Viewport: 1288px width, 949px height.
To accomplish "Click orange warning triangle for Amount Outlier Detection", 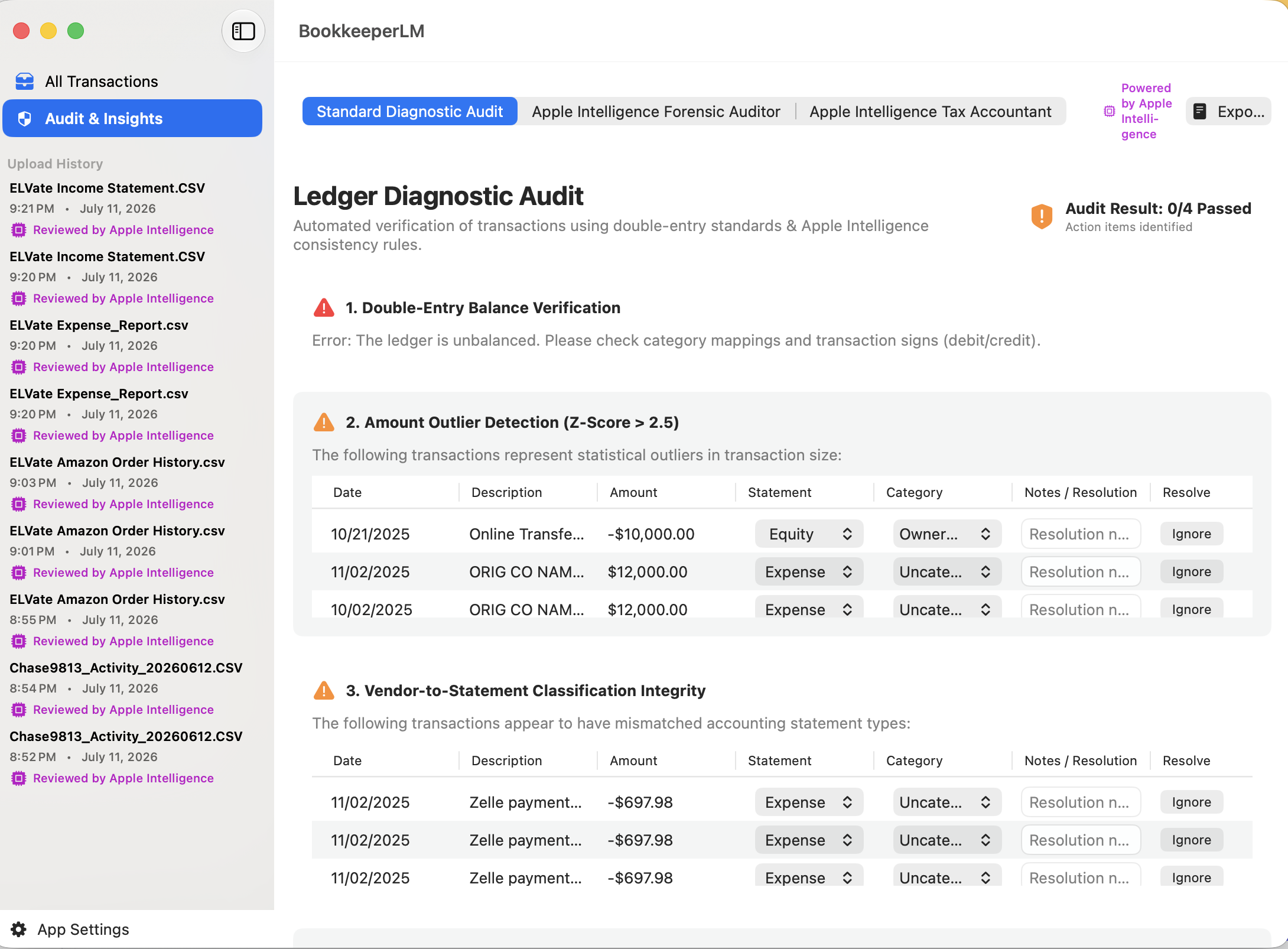I will pyautogui.click(x=324, y=422).
